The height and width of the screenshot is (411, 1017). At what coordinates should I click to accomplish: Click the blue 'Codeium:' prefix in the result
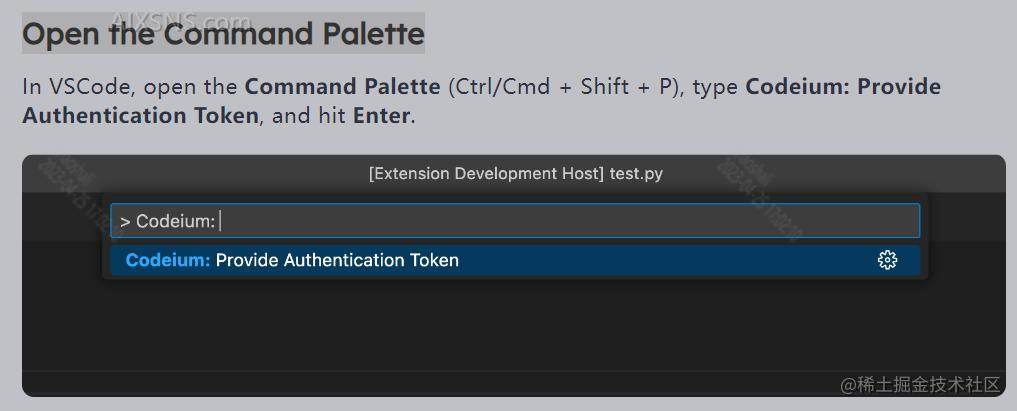pyautogui.click(x=168, y=260)
